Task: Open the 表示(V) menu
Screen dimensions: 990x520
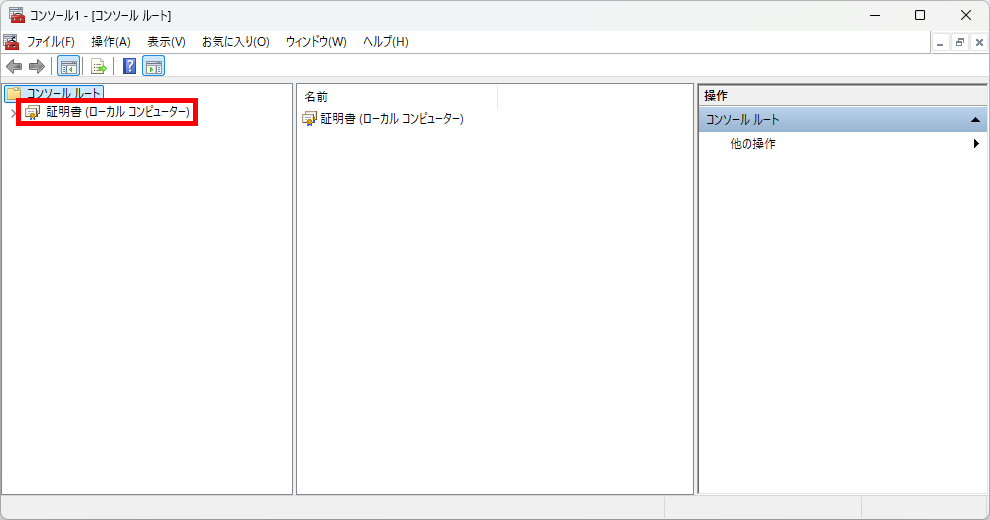Action: (166, 42)
